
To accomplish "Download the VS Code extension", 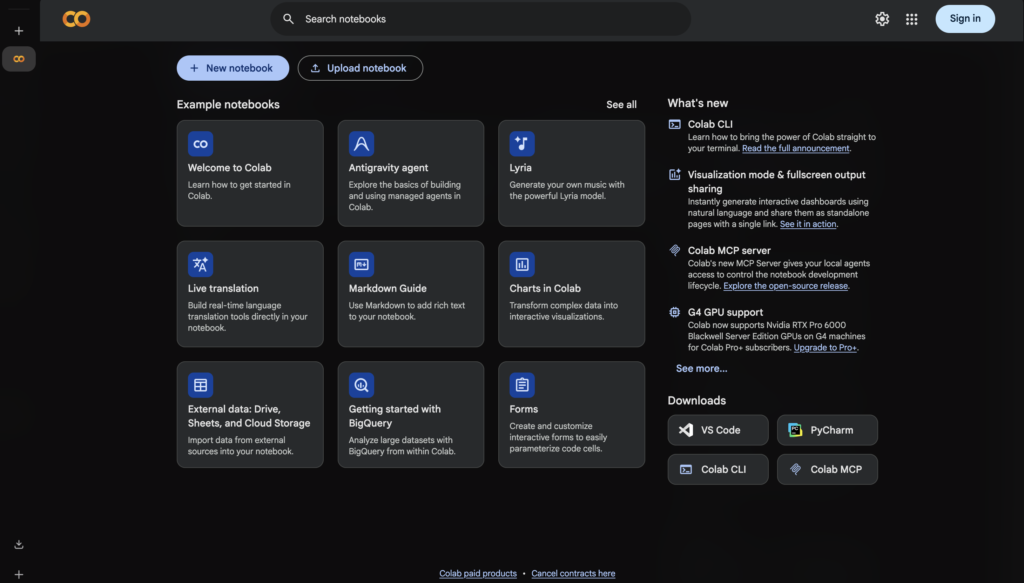I will tap(718, 430).
